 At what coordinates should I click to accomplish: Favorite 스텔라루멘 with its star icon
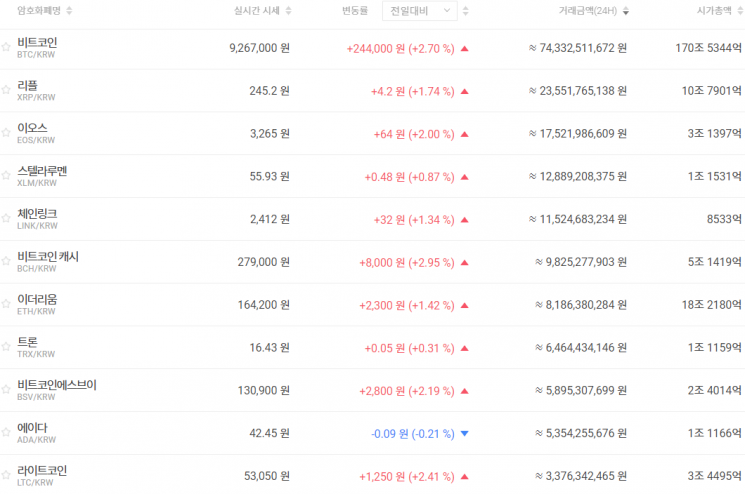pyautogui.click(x=6, y=175)
